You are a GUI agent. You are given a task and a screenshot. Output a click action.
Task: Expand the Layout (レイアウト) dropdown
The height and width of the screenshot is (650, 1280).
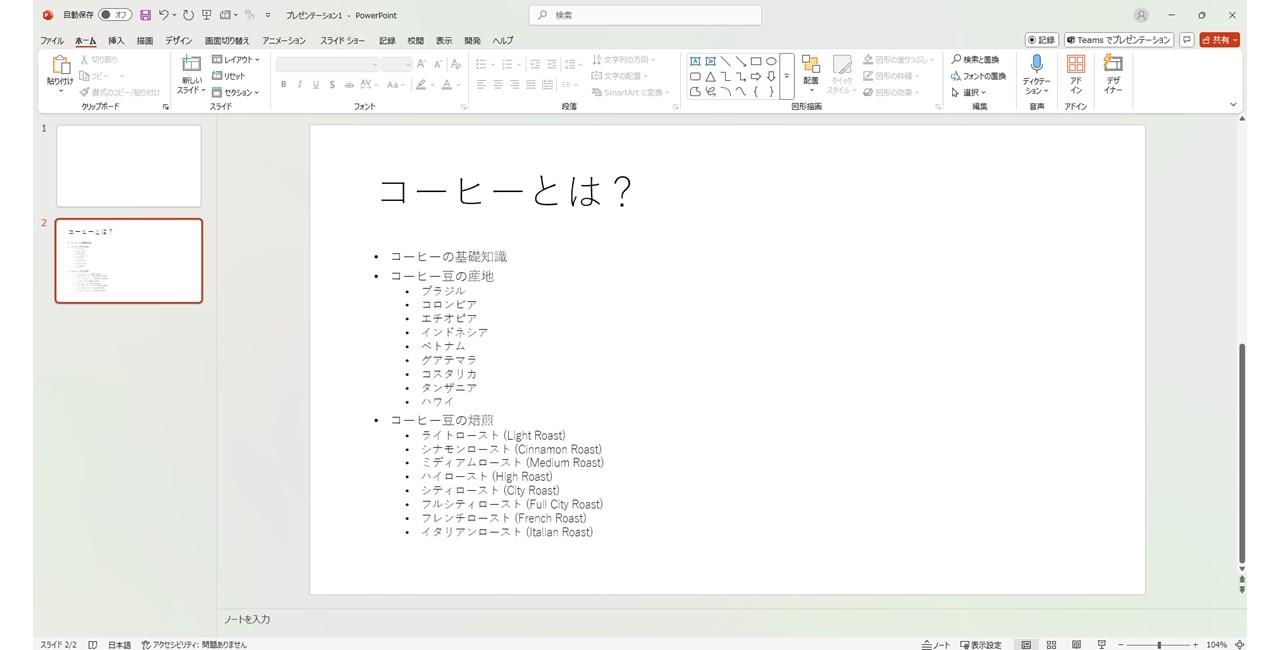click(x=236, y=60)
